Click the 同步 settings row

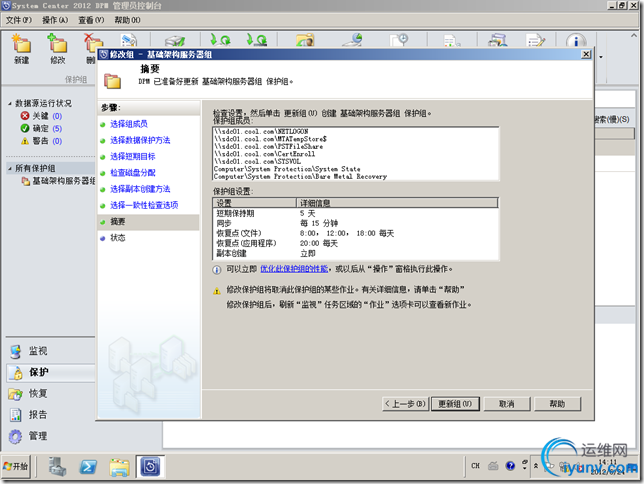[x=356, y=223]
